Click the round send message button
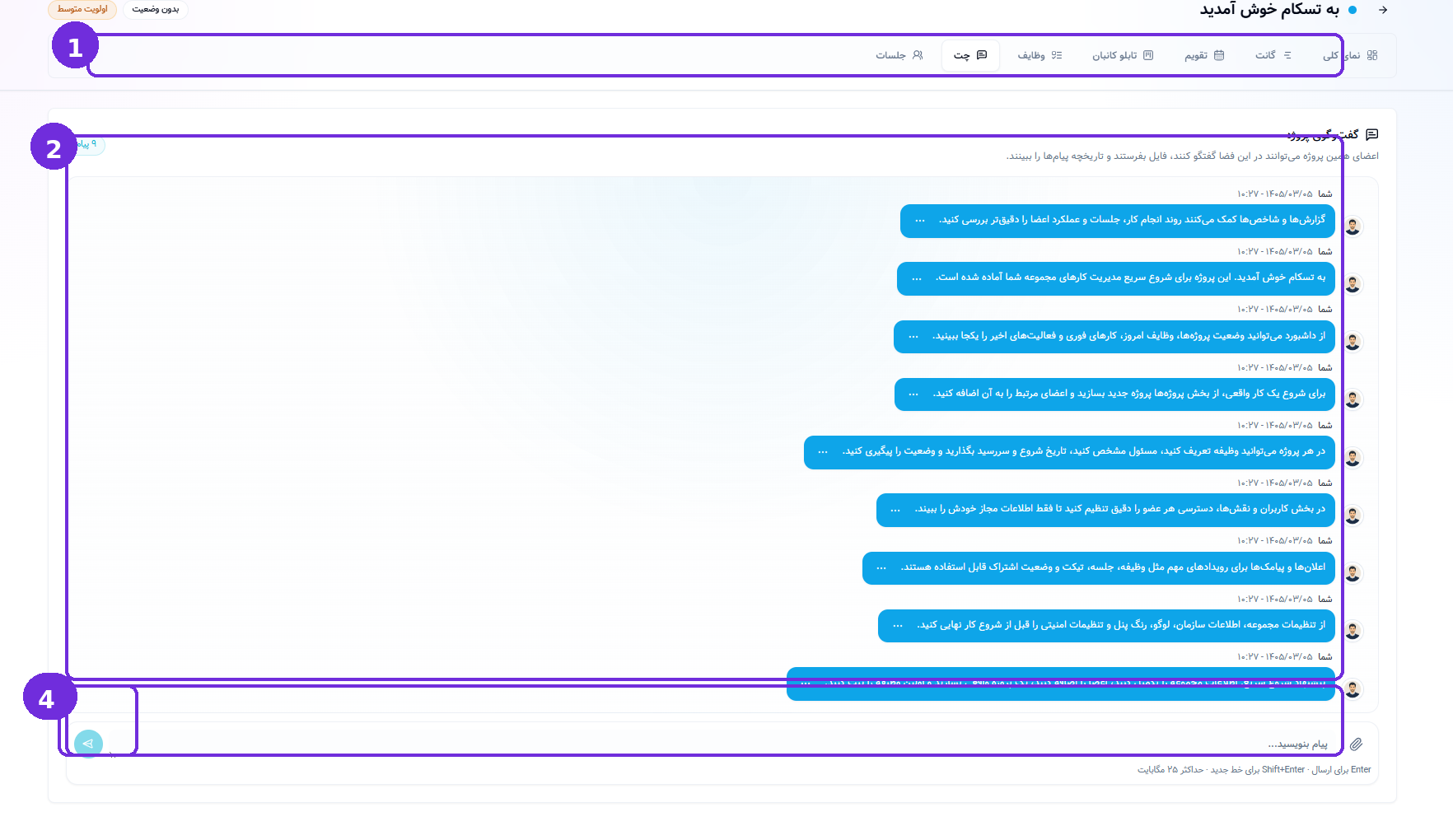 pos(88,744)
